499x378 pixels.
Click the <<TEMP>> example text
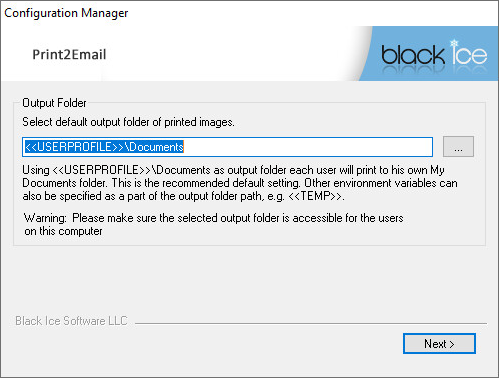point(315,196)
